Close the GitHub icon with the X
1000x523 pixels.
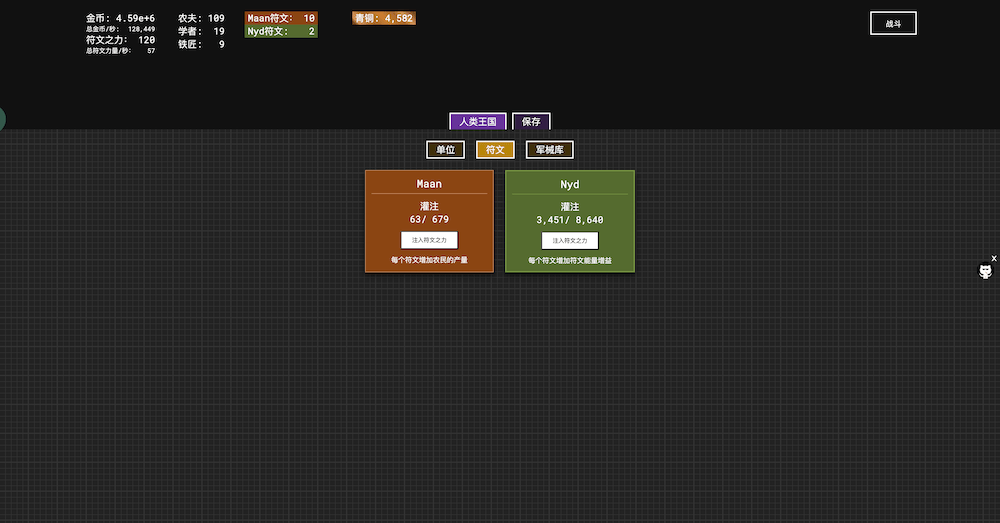click(x=993, y=259)
